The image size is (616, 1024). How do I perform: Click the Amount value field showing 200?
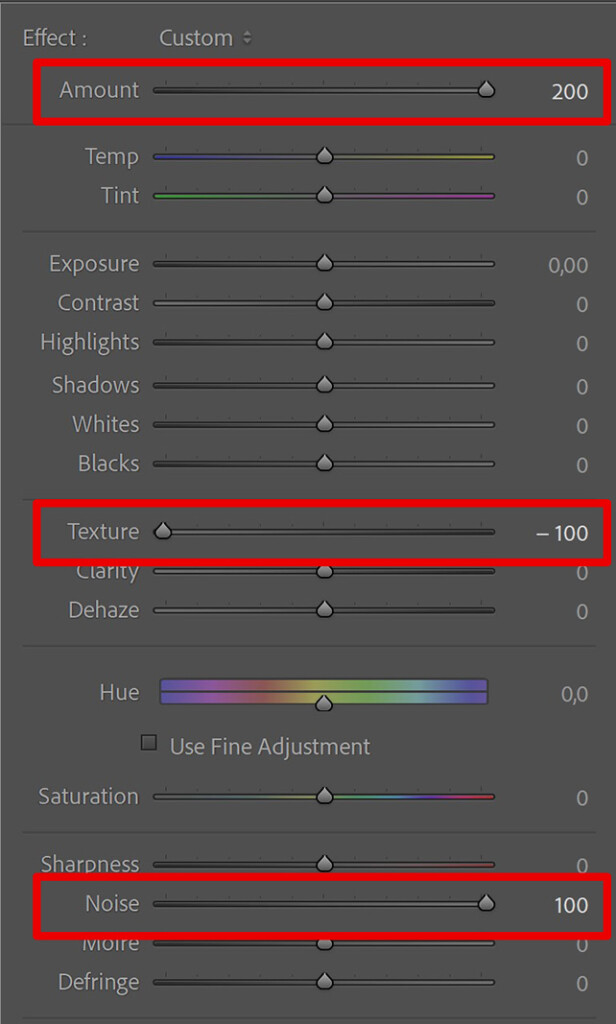(570, 91)
